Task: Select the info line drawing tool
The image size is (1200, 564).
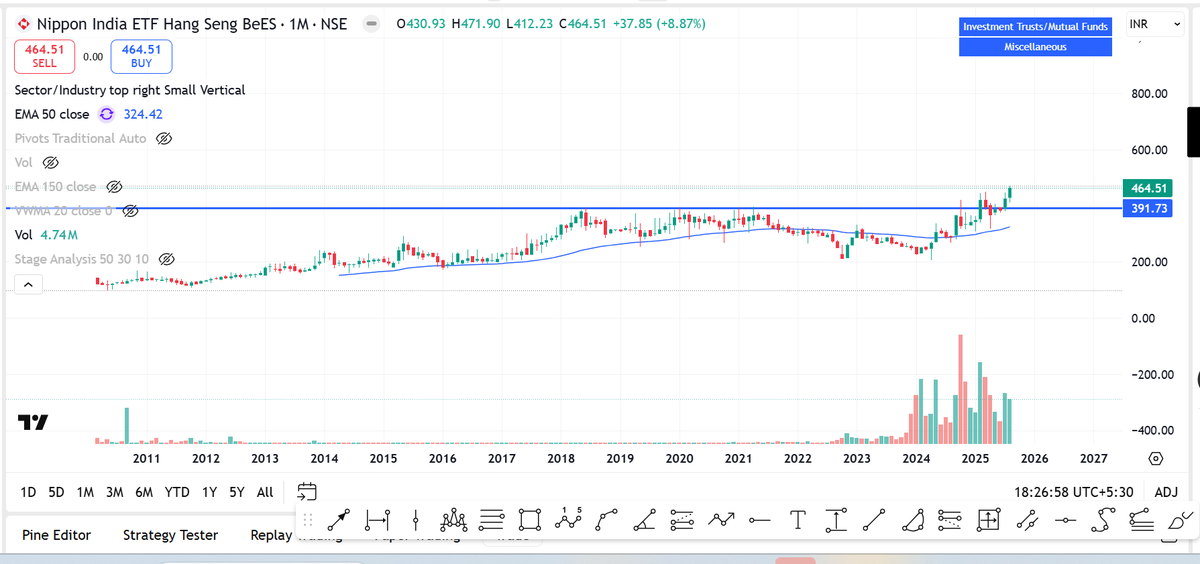Action: coord(378,519)
